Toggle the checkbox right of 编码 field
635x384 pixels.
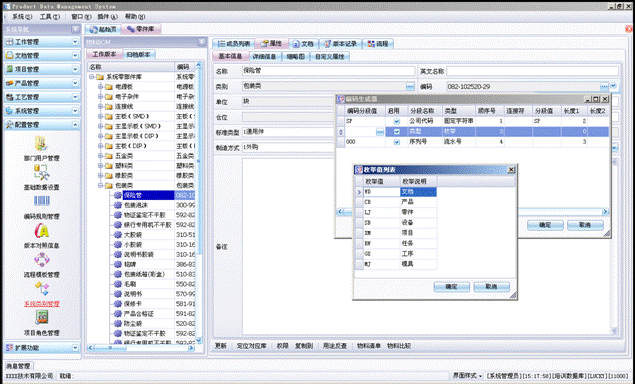coord(613,86)
